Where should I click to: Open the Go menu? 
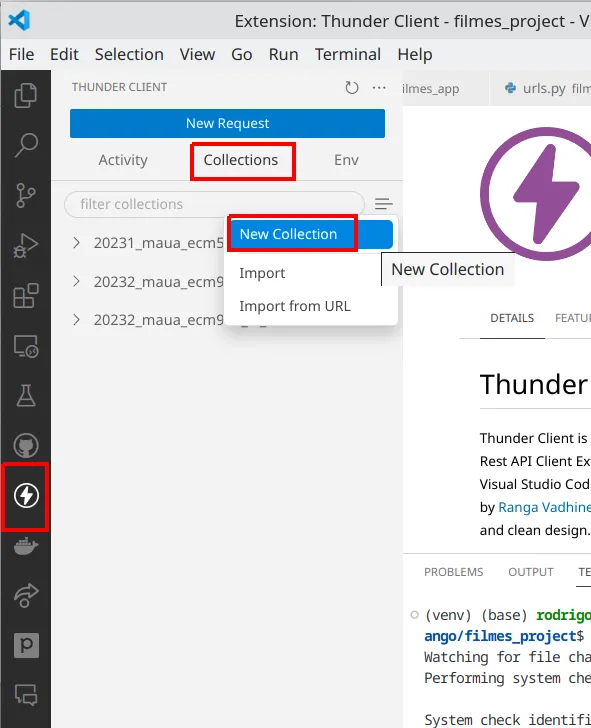tap(242, 54)
